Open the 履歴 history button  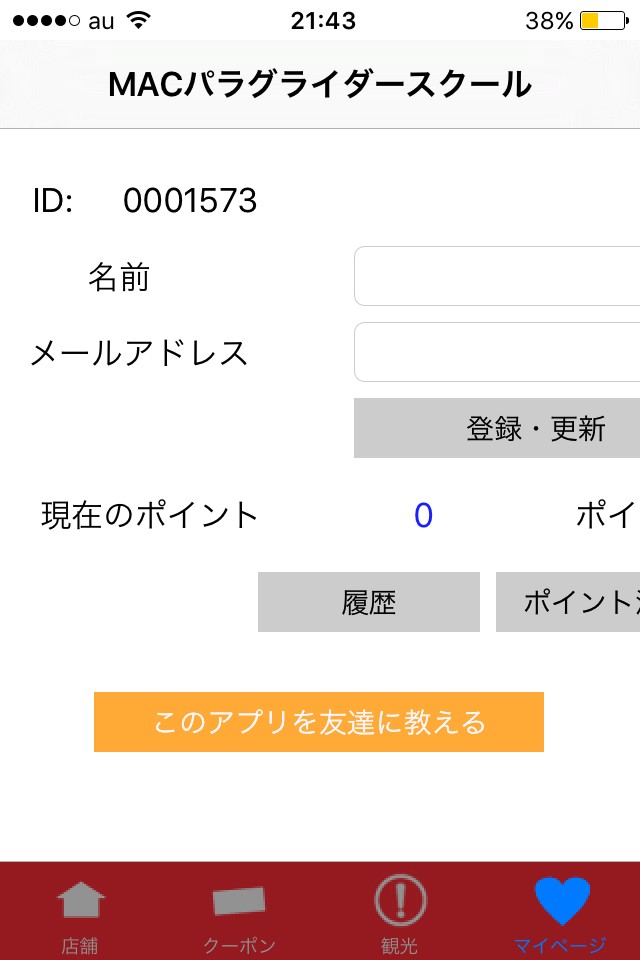coord(369,602)
